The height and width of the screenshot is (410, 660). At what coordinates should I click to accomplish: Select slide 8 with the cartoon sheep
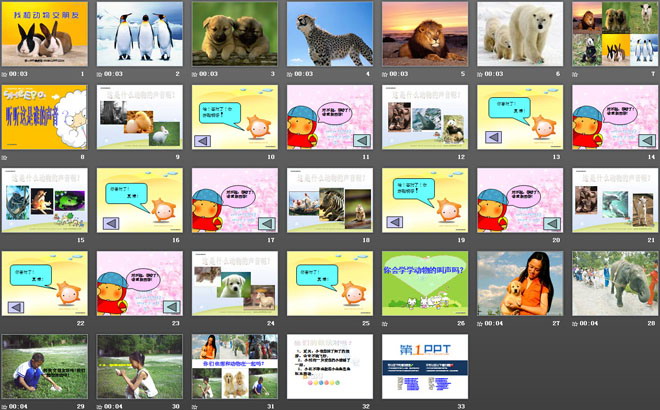45,117
